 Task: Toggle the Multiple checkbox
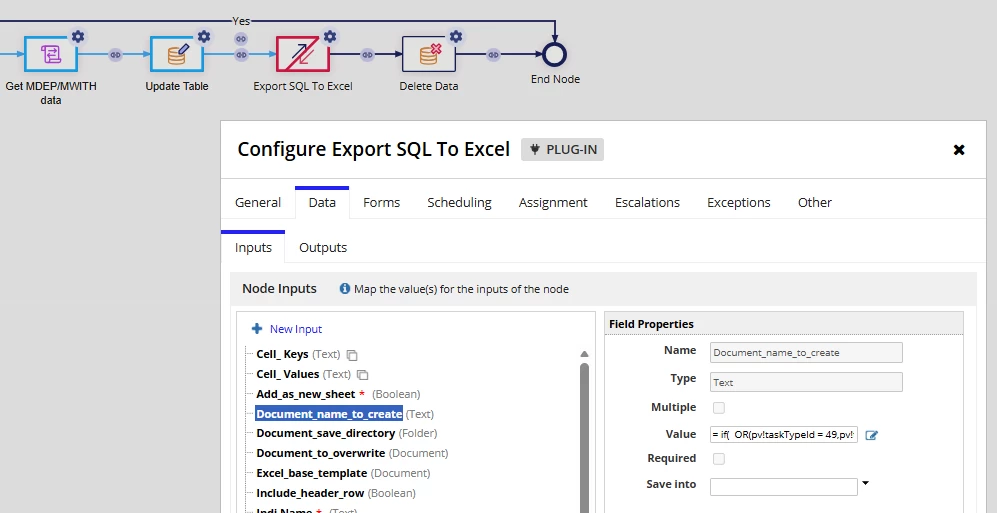tap(719, 407)
